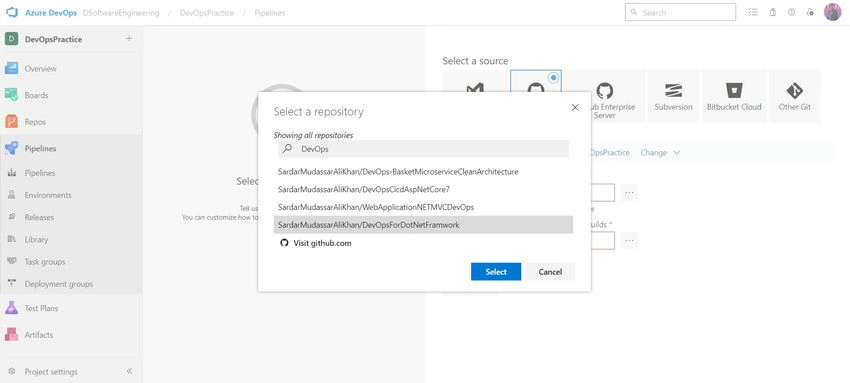This screenshot has height=383, width=850.
Task: Collapse the sidebar with double chevron
Action: point(129,372)
